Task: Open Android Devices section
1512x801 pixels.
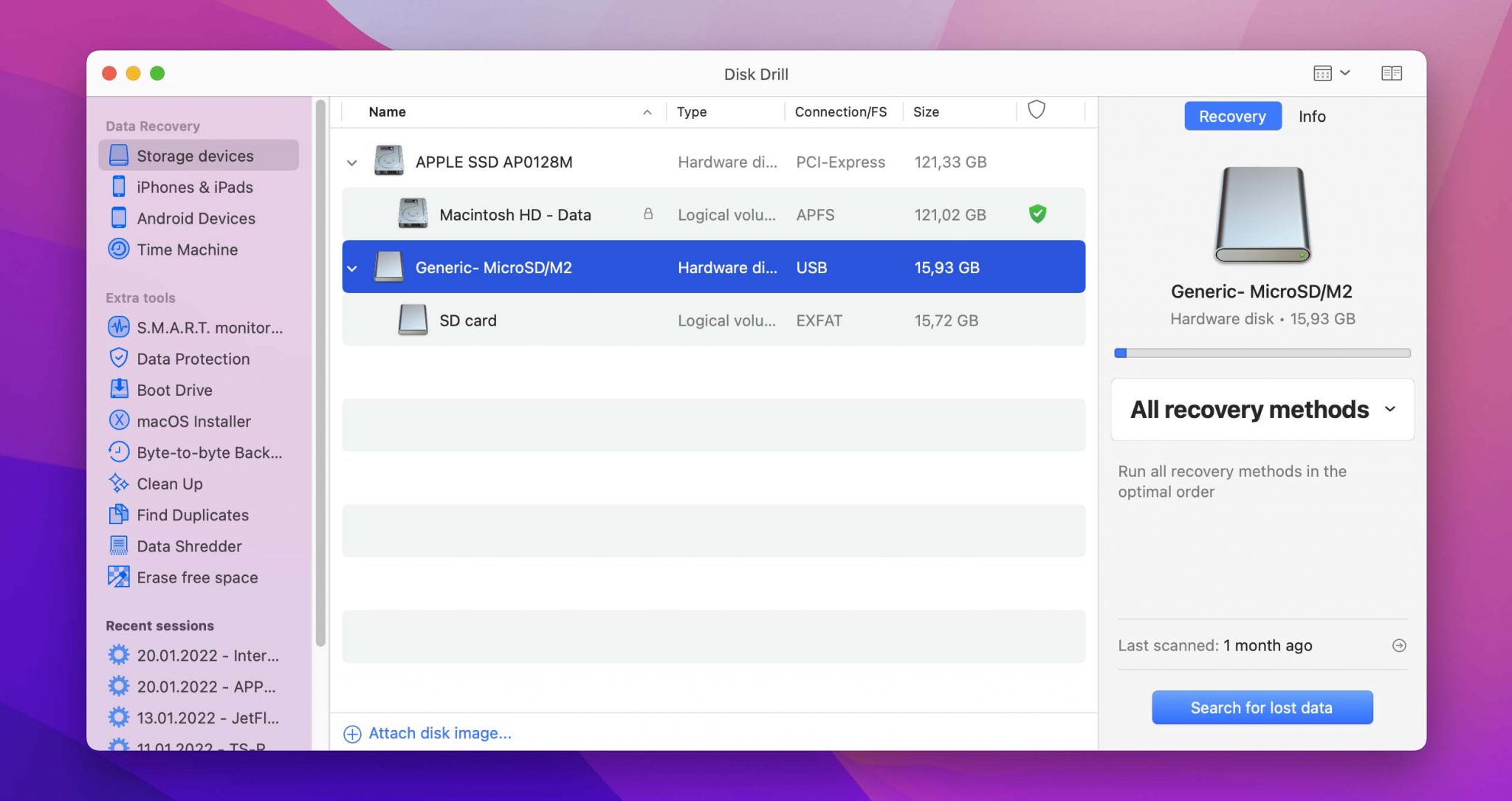Action: [x=182, y=219]
